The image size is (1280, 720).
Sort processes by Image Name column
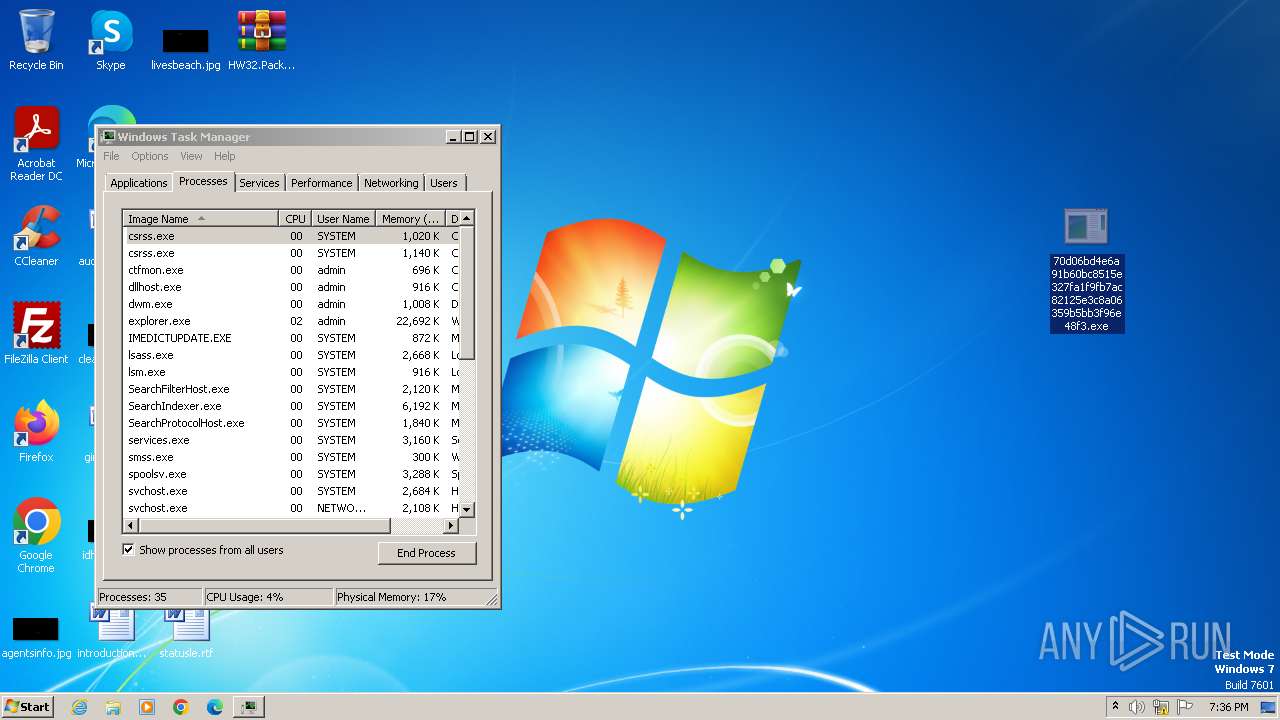pyautogui.click(x=201, y=219)
